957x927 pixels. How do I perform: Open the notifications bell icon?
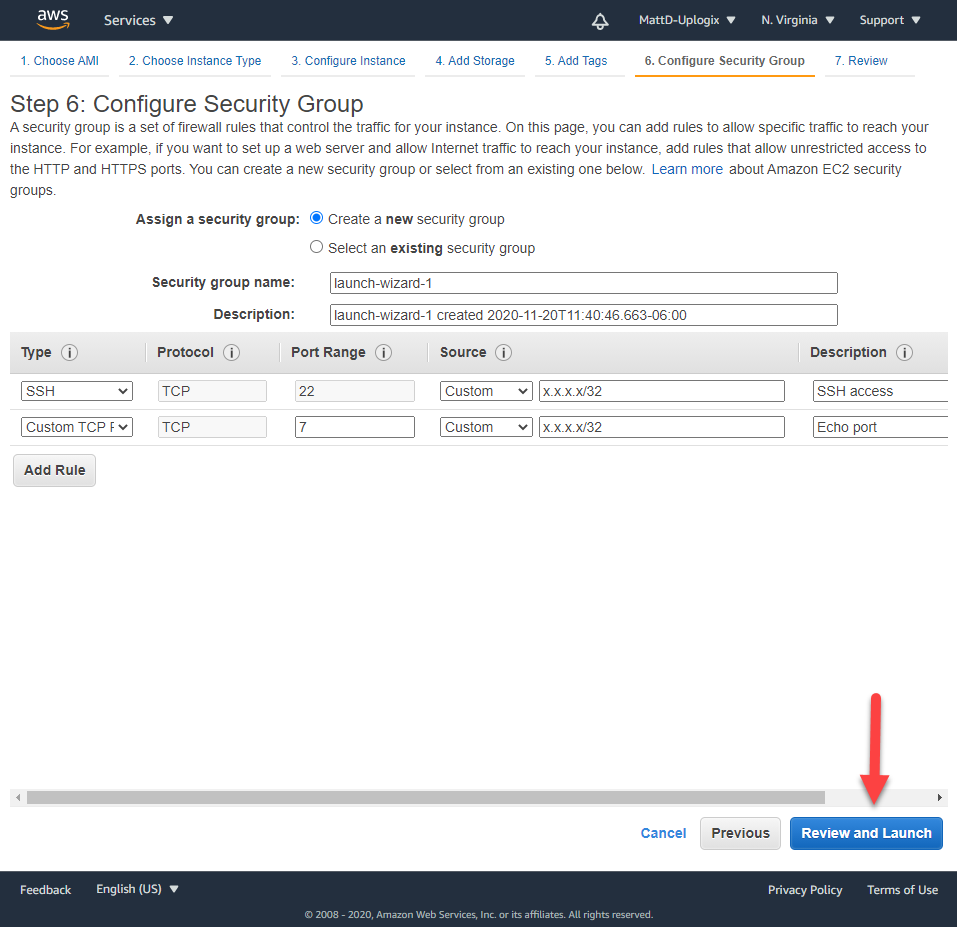coord(600,20)
